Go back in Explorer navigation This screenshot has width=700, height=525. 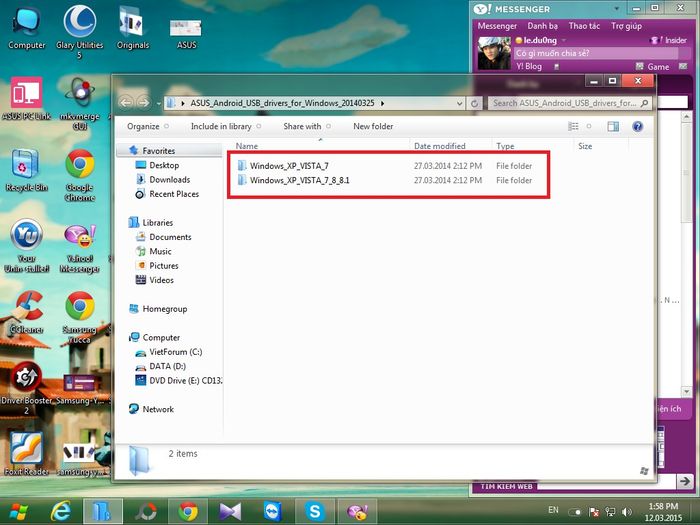click(126, 103)
